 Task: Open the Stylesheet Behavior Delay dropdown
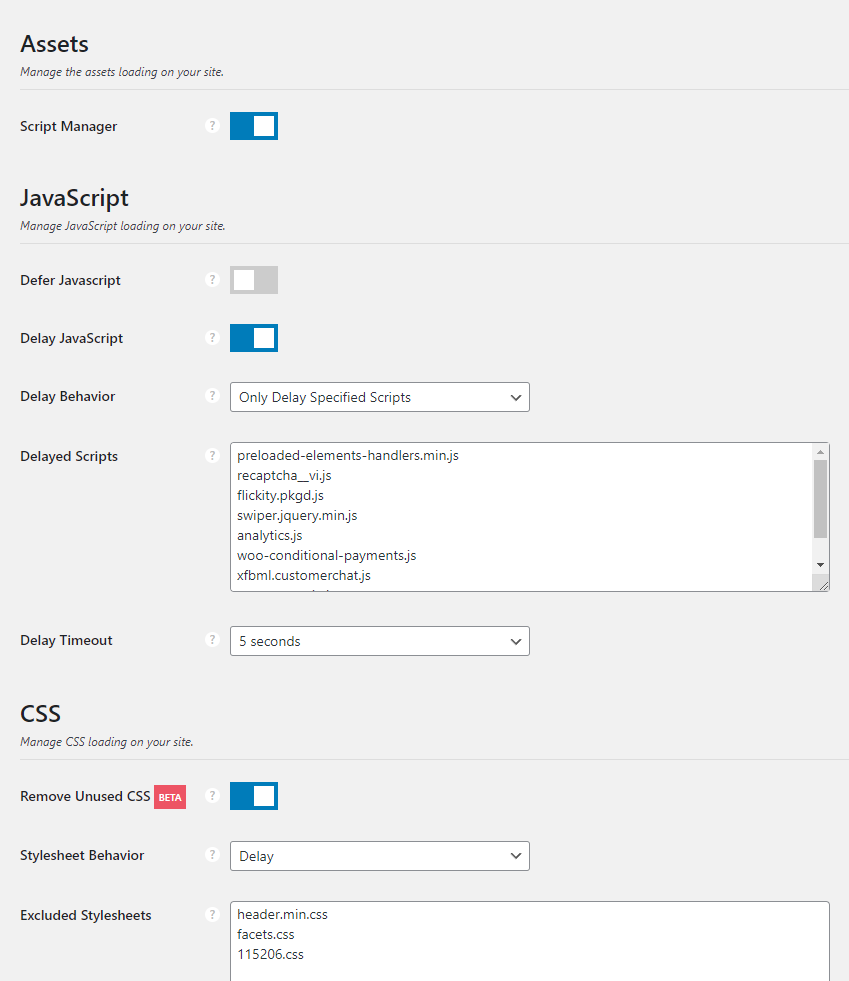click(380, 856)
